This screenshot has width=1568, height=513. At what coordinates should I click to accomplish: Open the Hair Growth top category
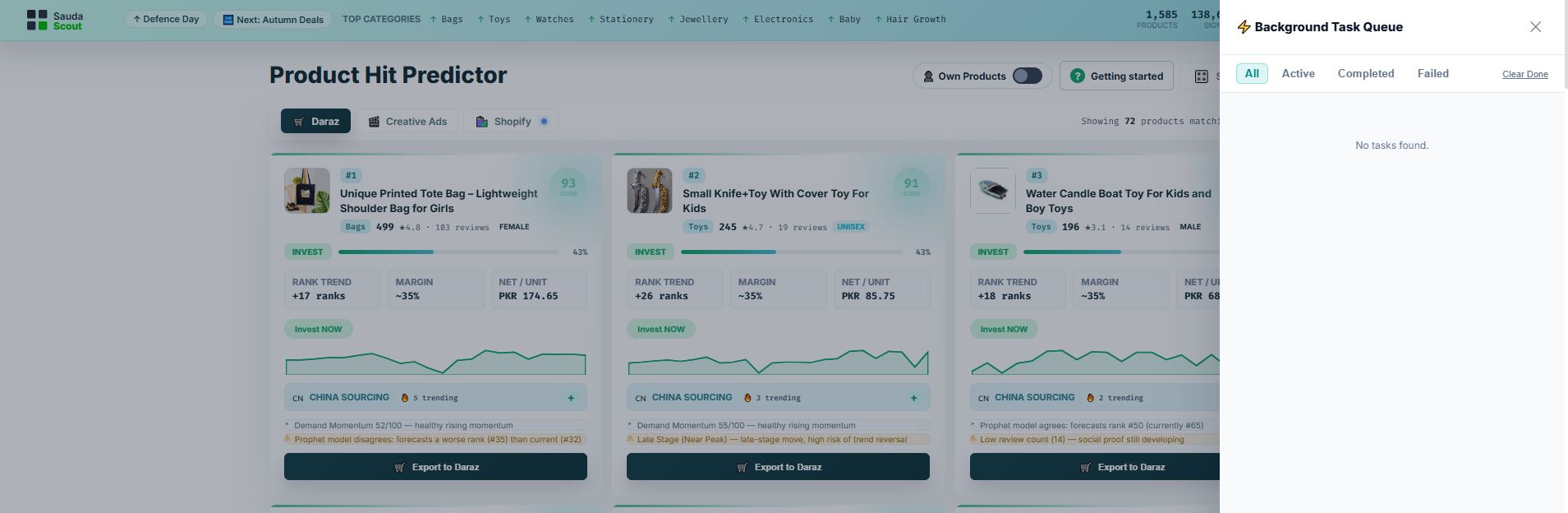click(x=910, y=19)
